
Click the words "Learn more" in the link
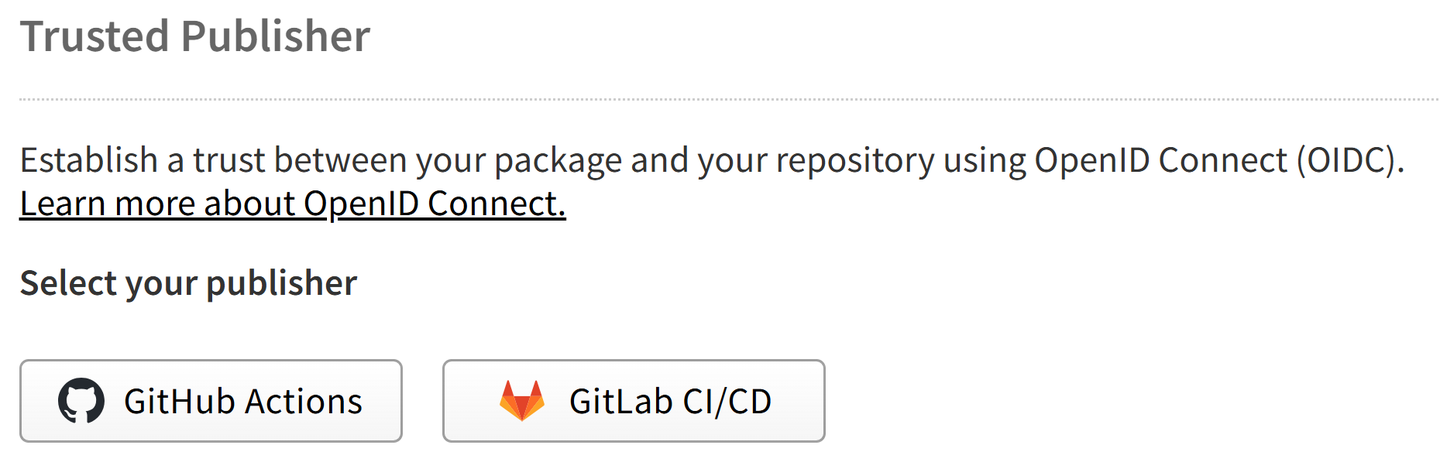108,204
